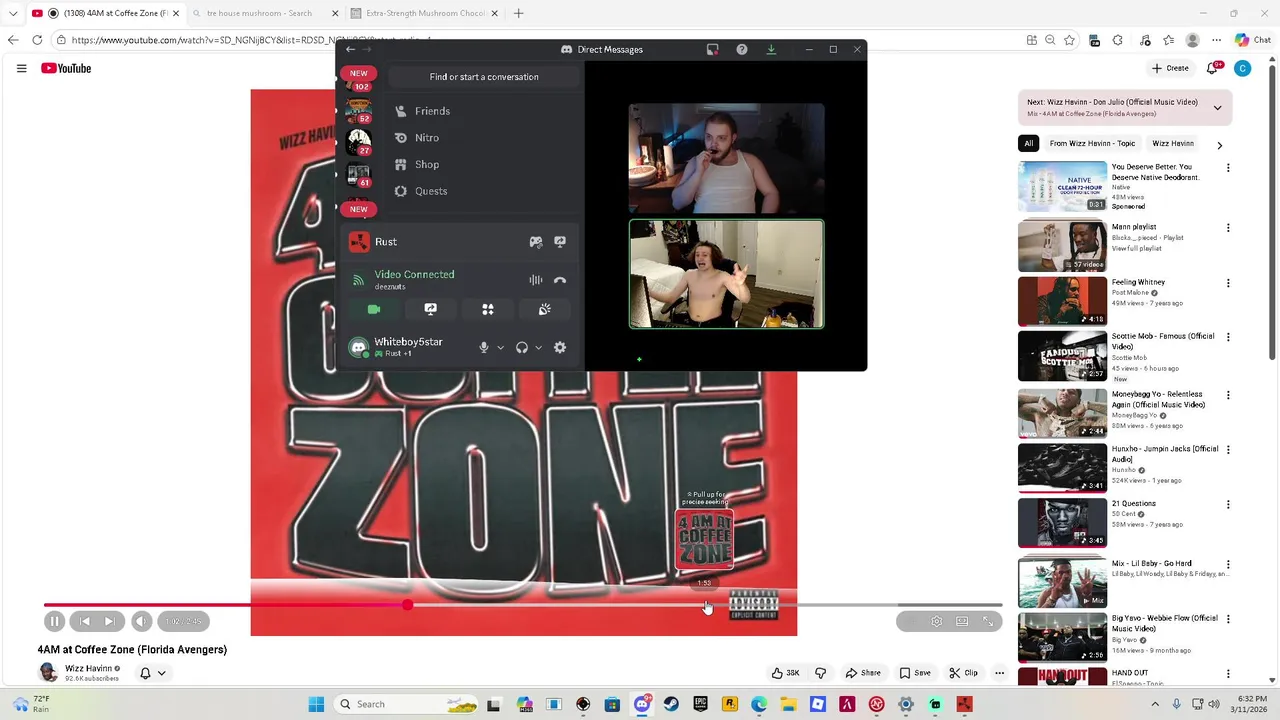This screenshot has width=1280, height=720.
Task: Toggle Discord camera video button
Action: click(374, 309)
